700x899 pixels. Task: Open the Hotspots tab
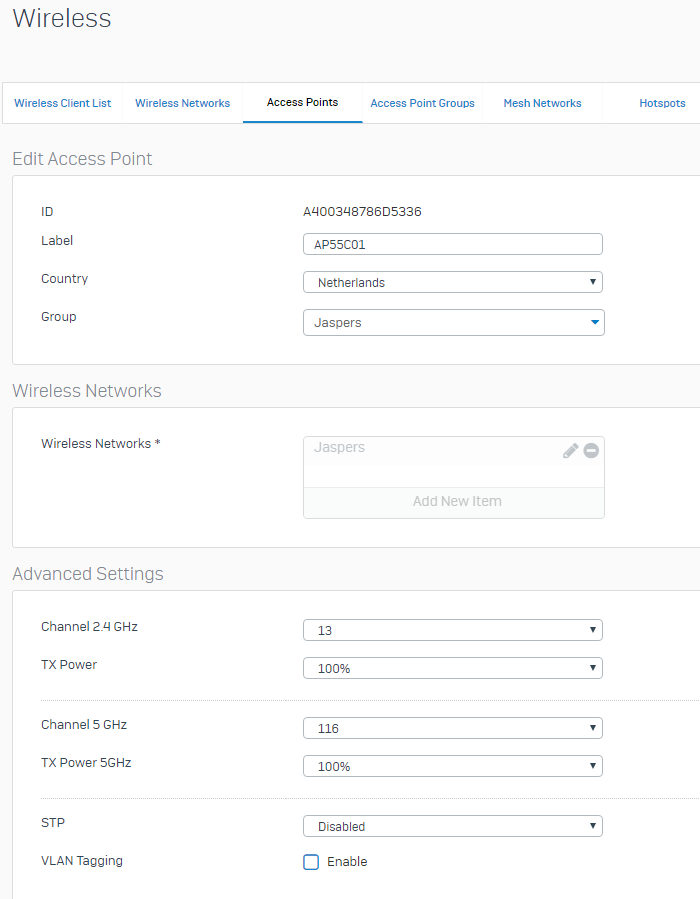pyautogui.click(x=662, y=104)
